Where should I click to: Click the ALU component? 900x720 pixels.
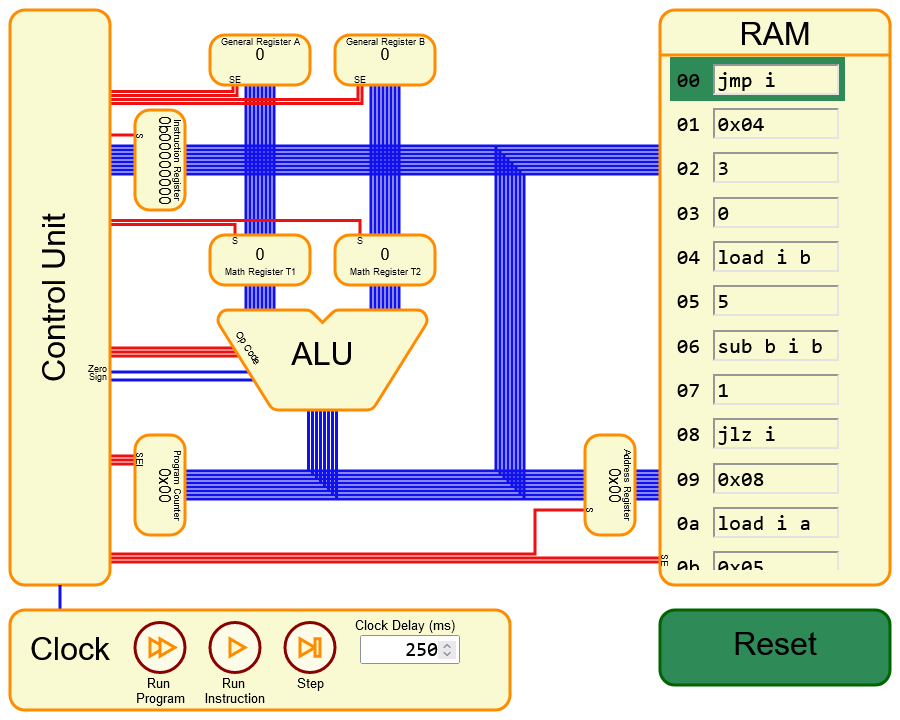[322, 360]
